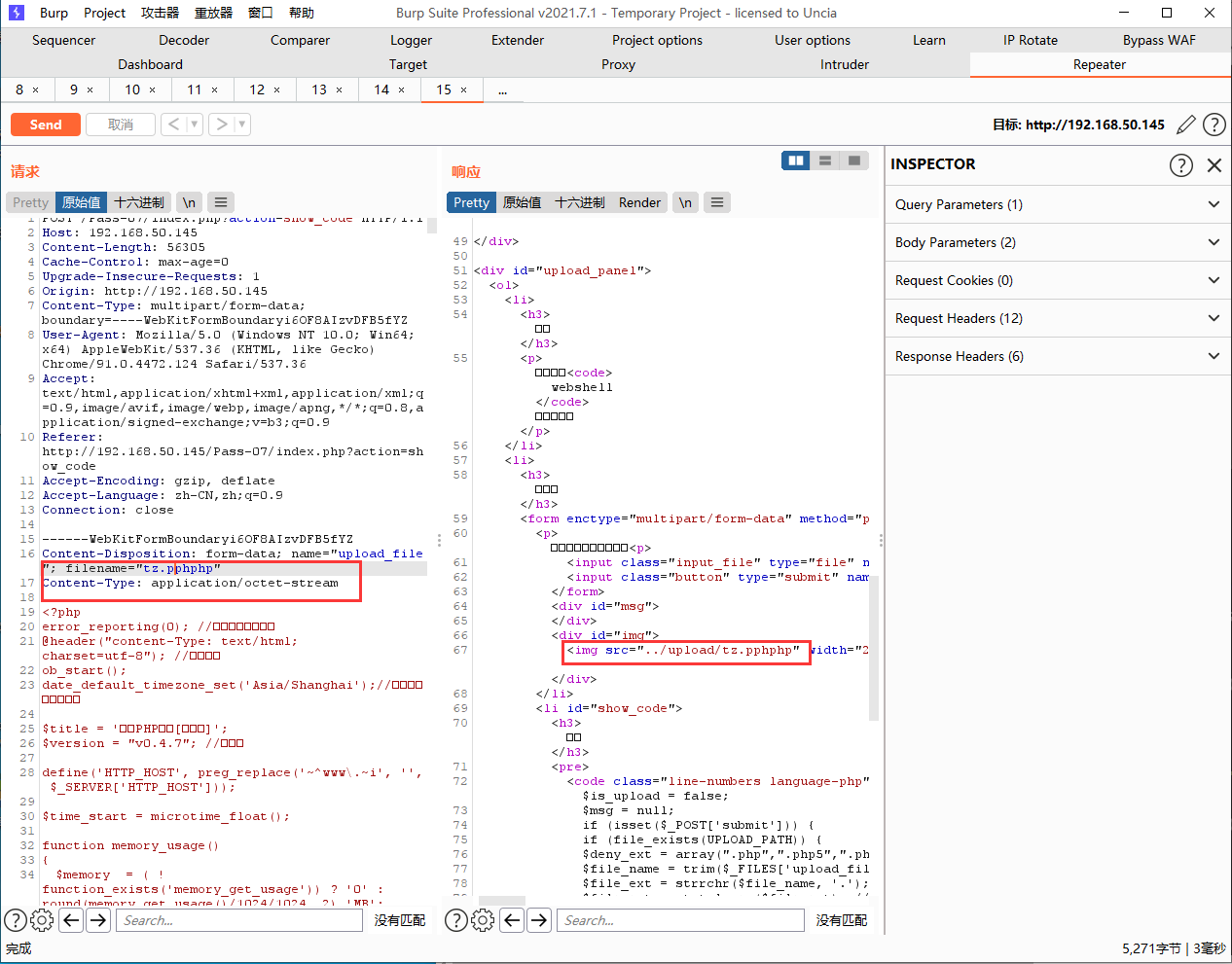The width and height of the screenshot is (1232, 964).
Task: Open request search help icon
Action: 16,920
